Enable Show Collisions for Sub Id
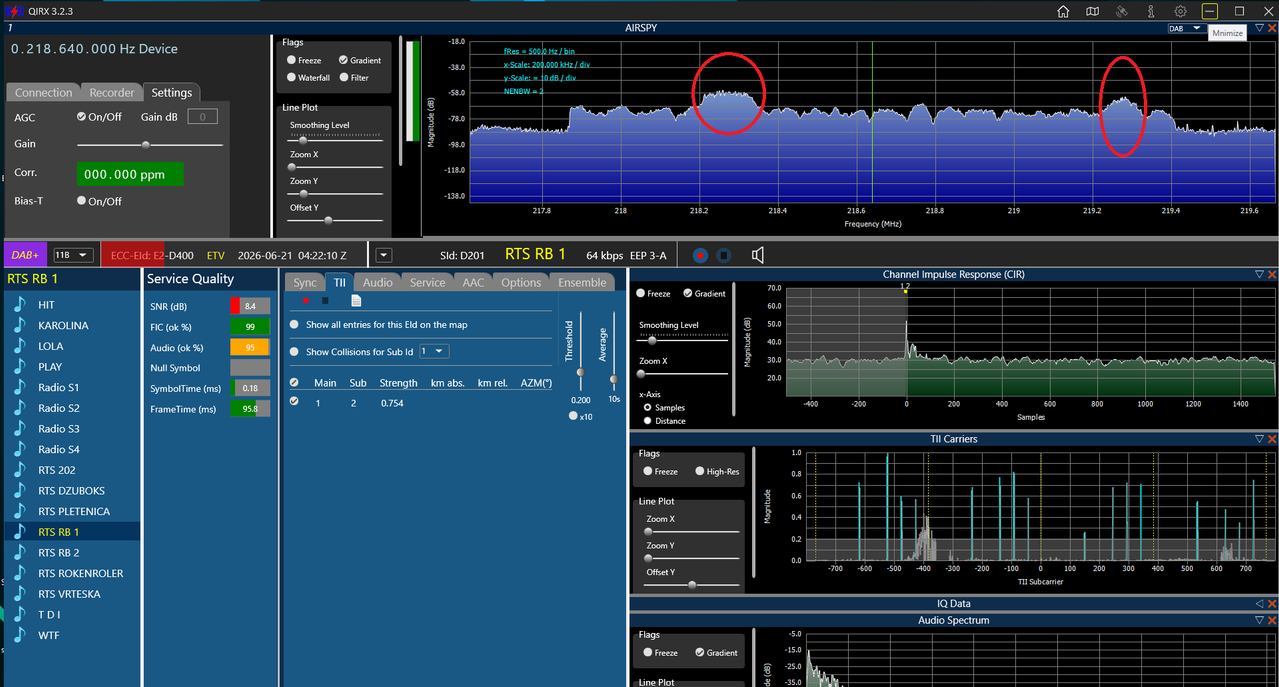 tap(294, 351)
